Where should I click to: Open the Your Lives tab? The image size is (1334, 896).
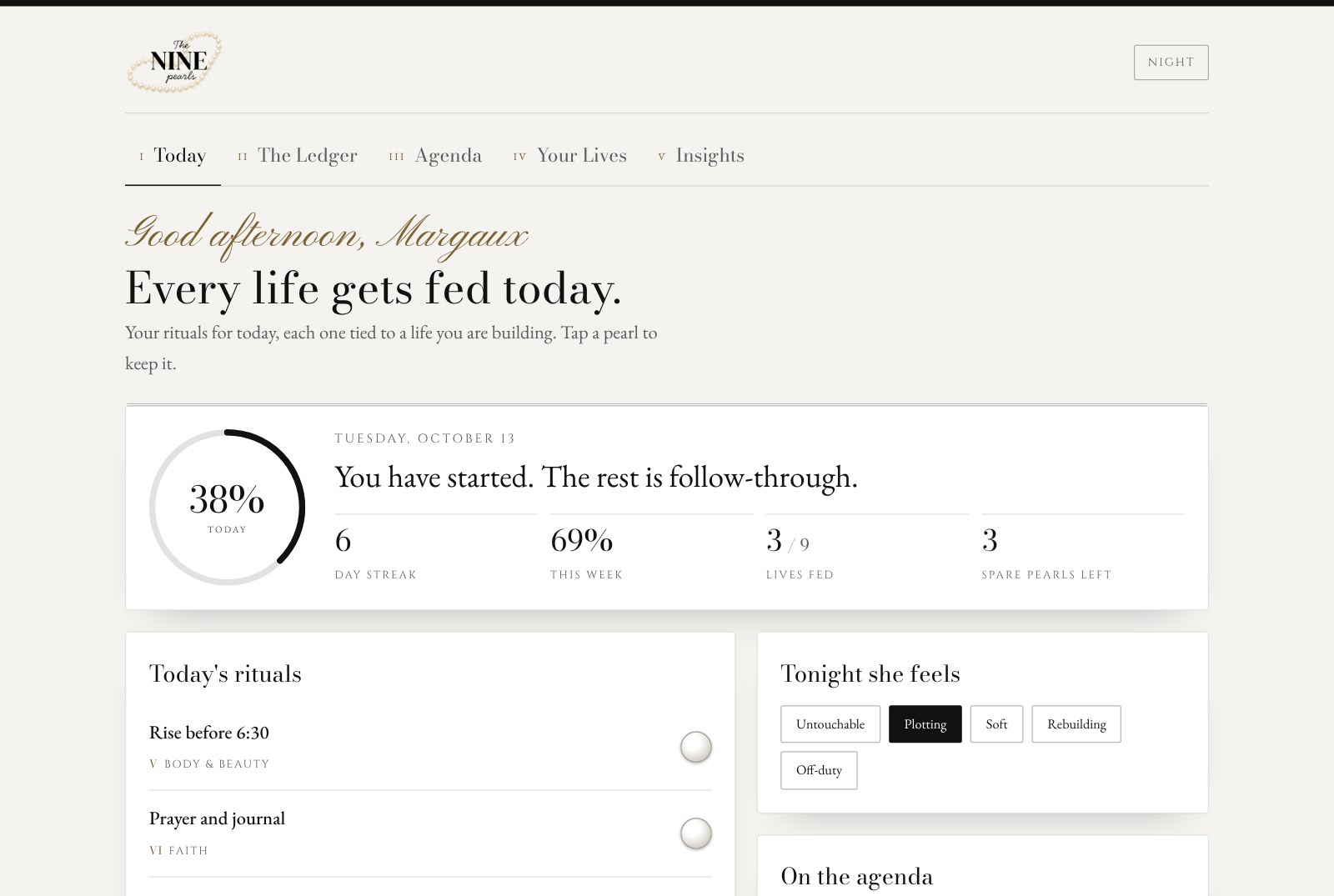point(570,156)
